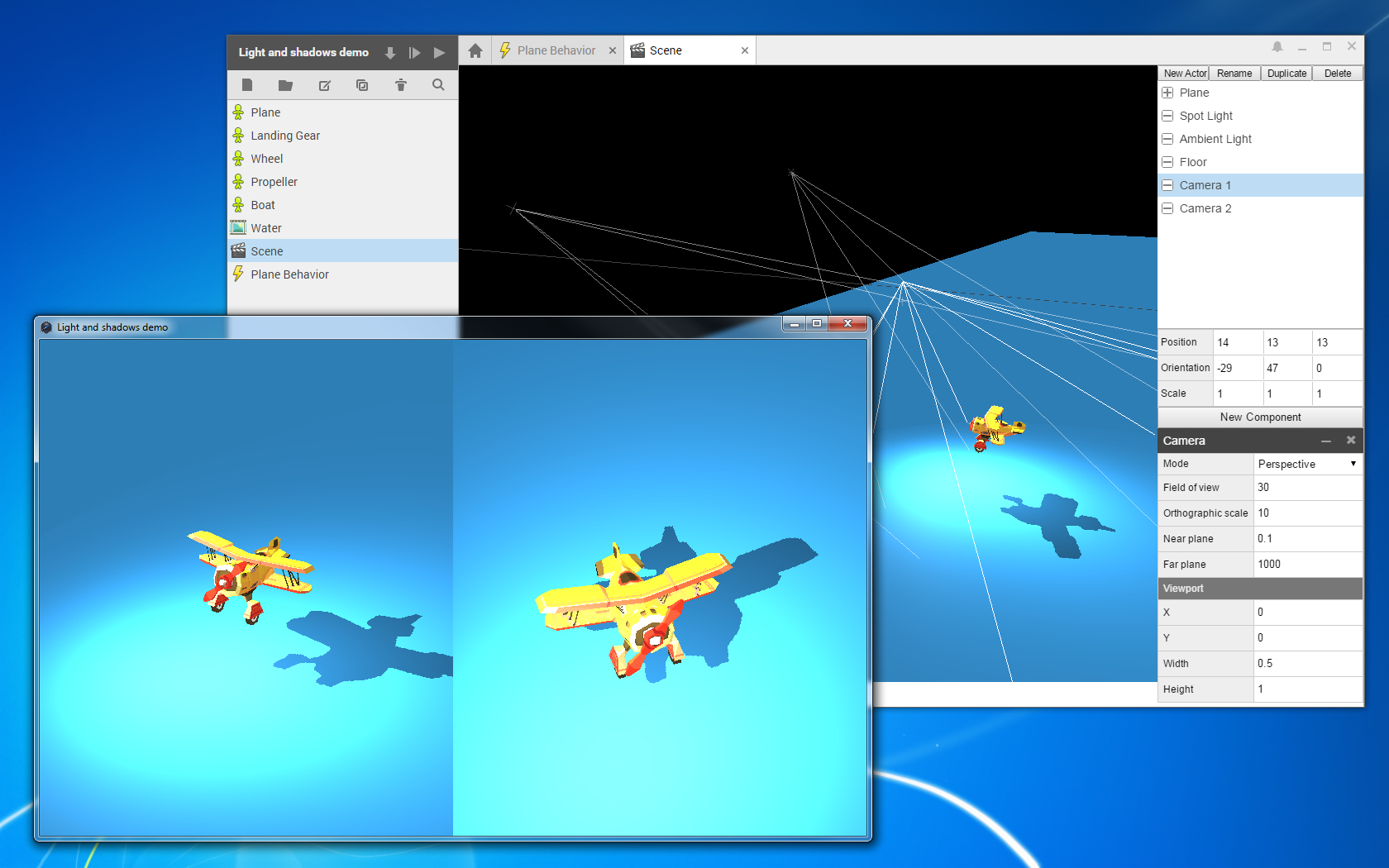Click the box icon beside Camera 2
This screenshot has width=1389, height=868.
tap(1167, 208)
